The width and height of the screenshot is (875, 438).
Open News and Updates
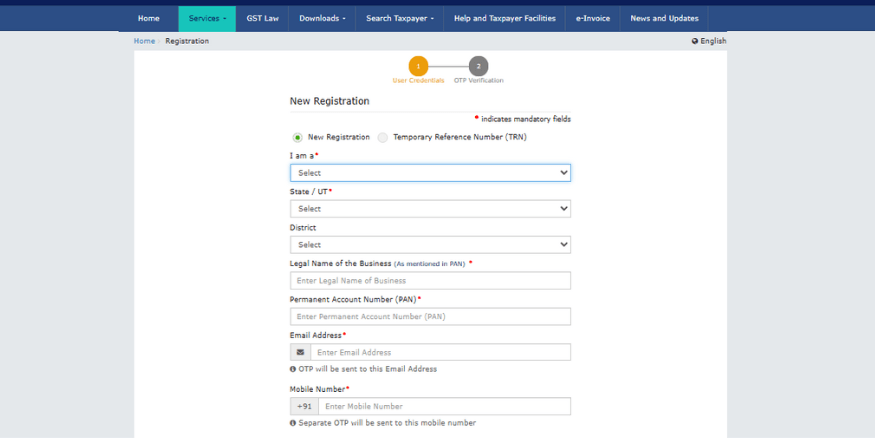coord(664,18)
